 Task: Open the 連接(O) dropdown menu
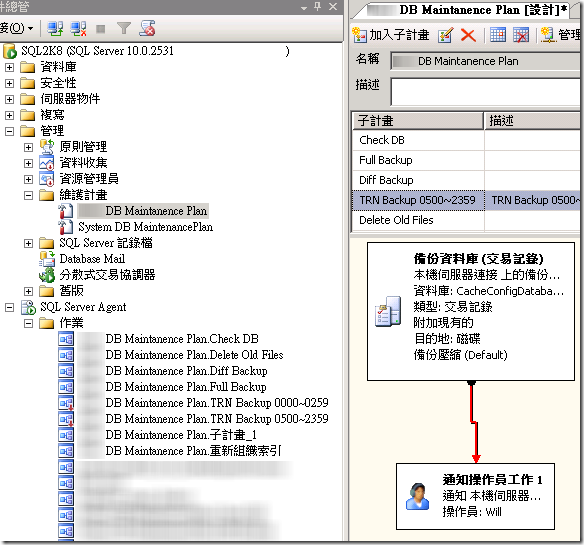16,28
